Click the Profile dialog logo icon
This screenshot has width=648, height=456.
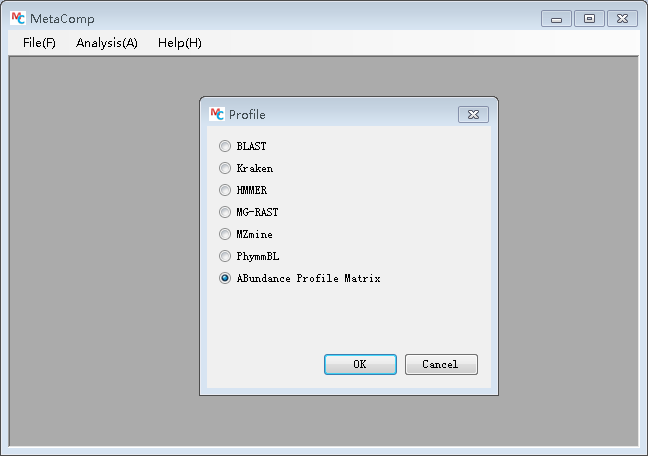(x=216, y=114)
